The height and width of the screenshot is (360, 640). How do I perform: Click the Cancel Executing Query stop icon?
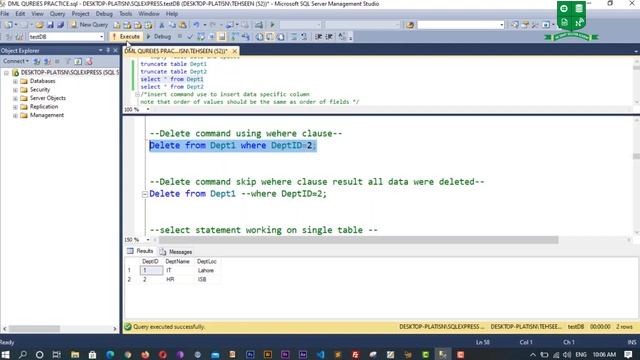pos(180,37)
